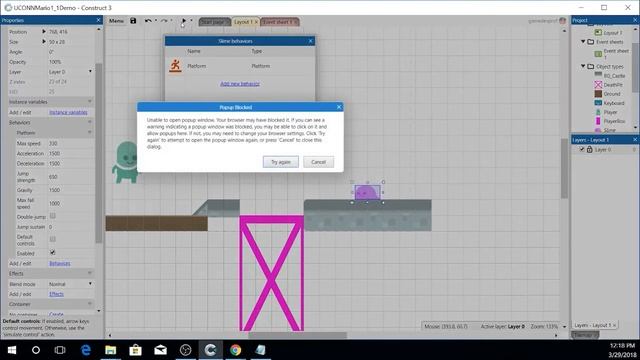Select the green Player sprite on layout
Viewport: 640px width, 360px height.
(126, 162)
